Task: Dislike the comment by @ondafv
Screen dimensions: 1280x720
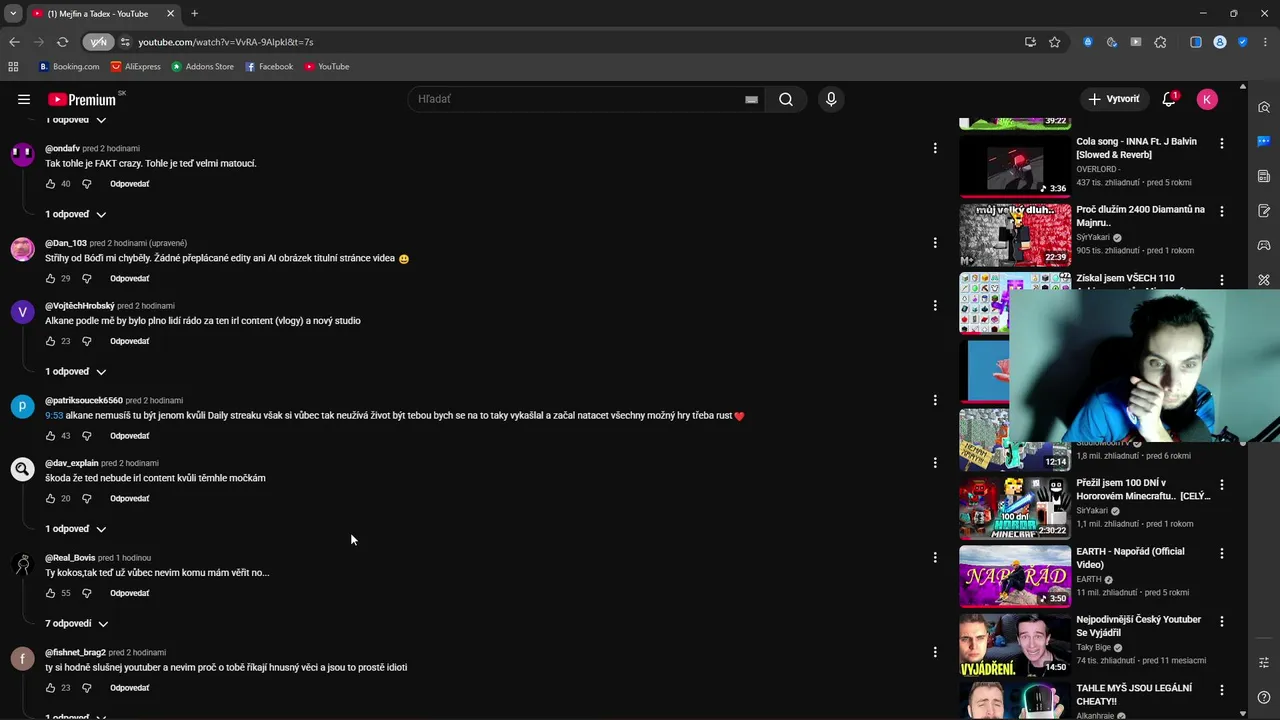Action: pyautogui.click(x=86, y=184)
